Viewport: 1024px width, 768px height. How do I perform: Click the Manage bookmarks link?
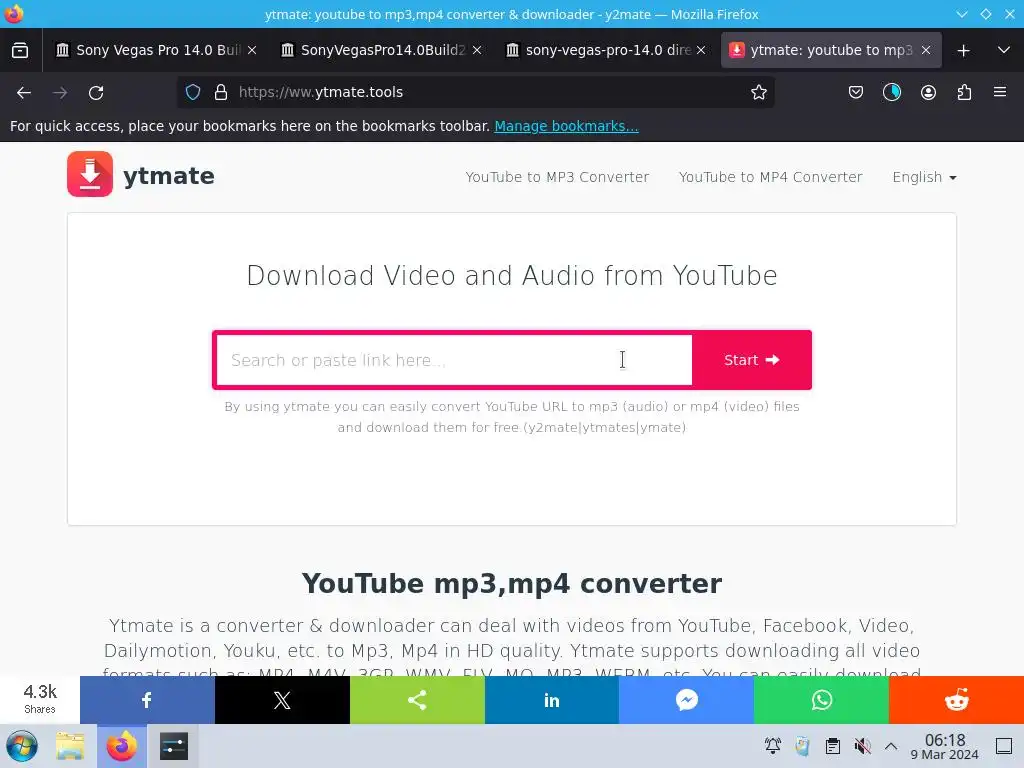tap(566, 126)
